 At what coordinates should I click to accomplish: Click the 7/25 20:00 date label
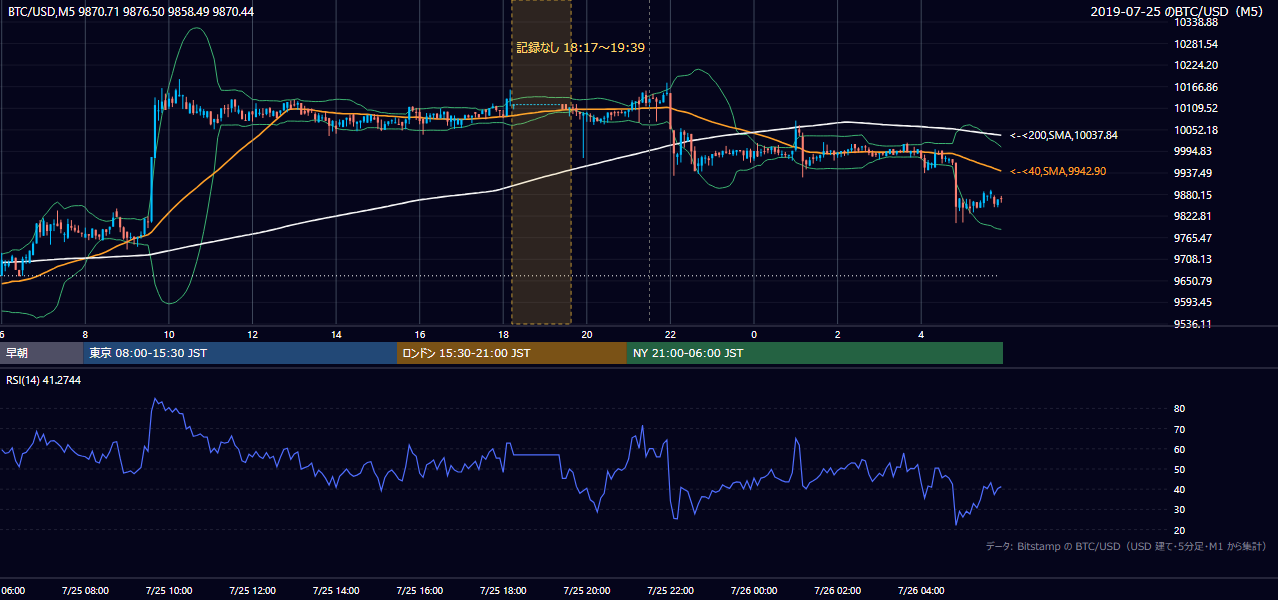pos(587,591)
